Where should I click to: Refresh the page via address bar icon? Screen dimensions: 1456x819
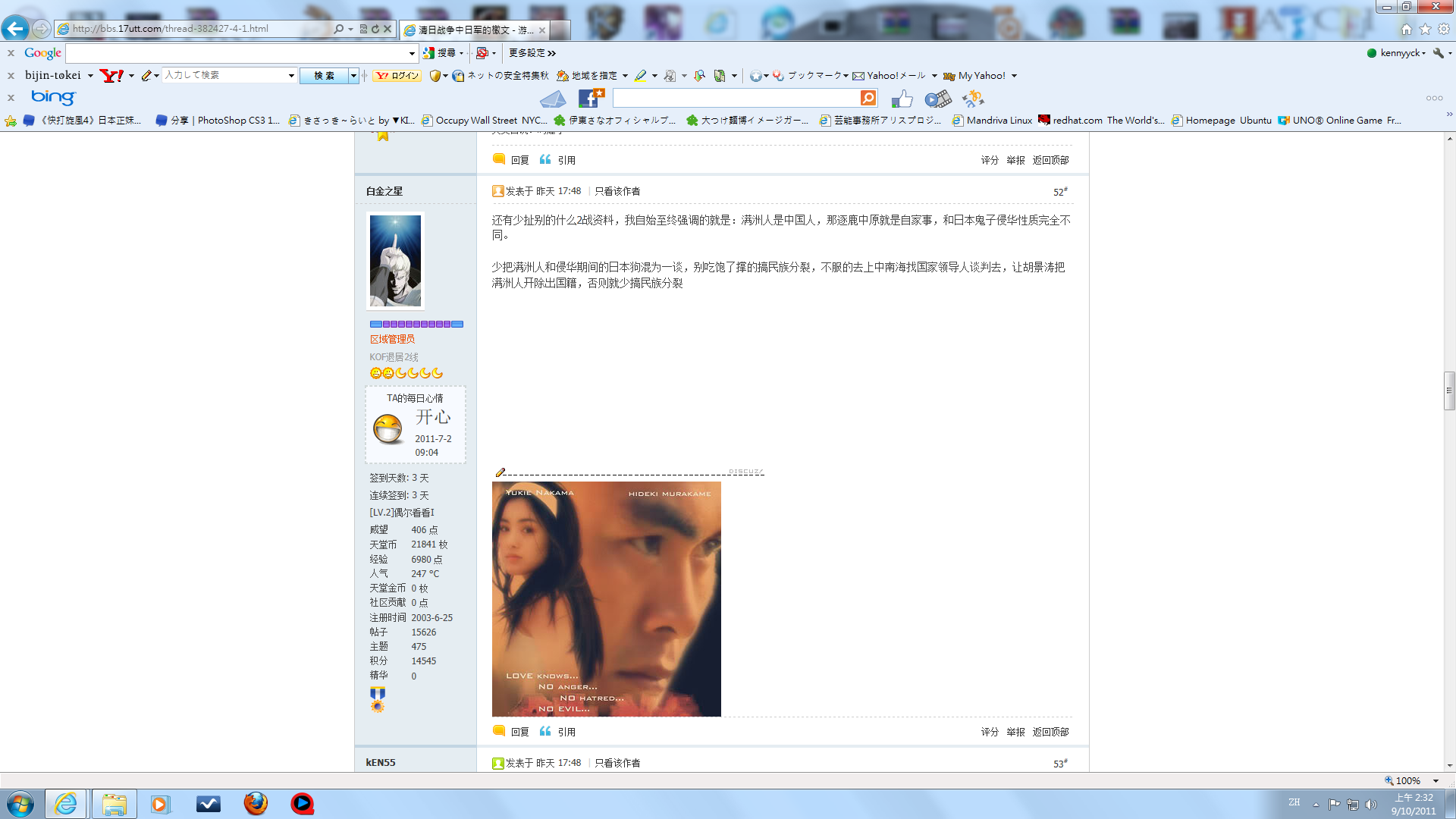[375, 29]
